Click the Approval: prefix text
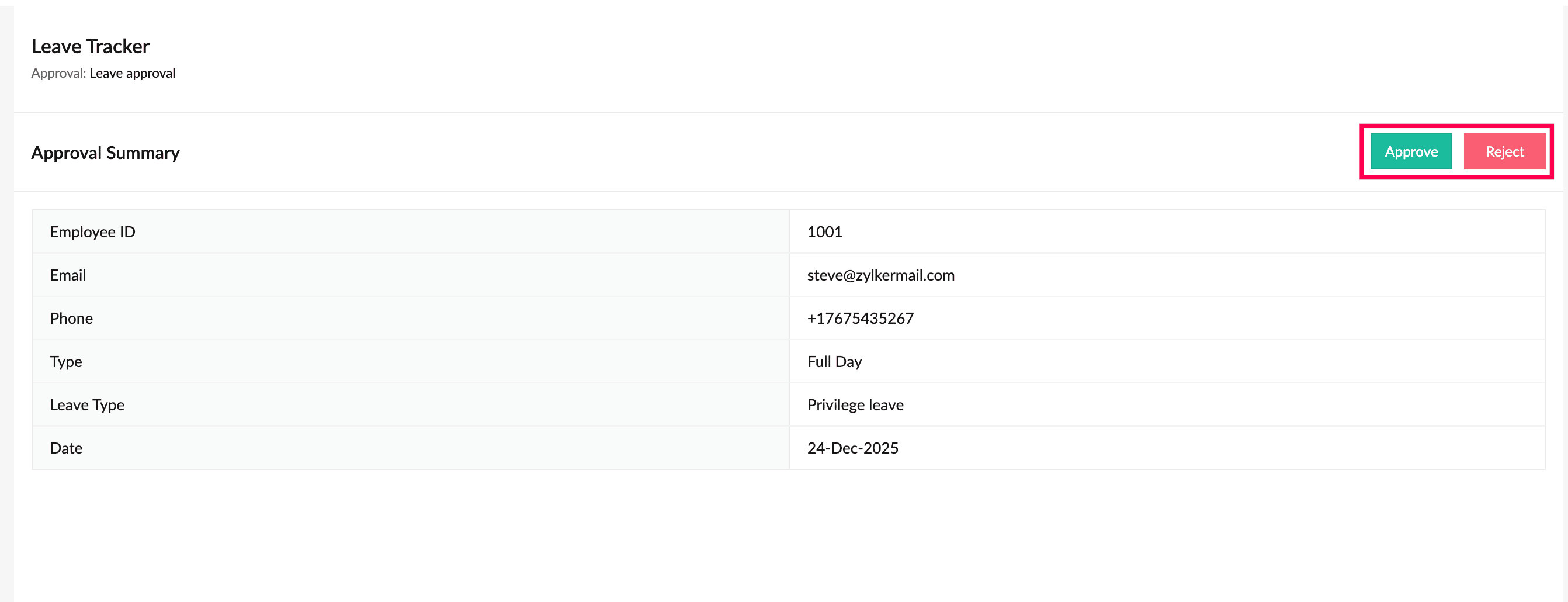 click(x=58, y=73)
